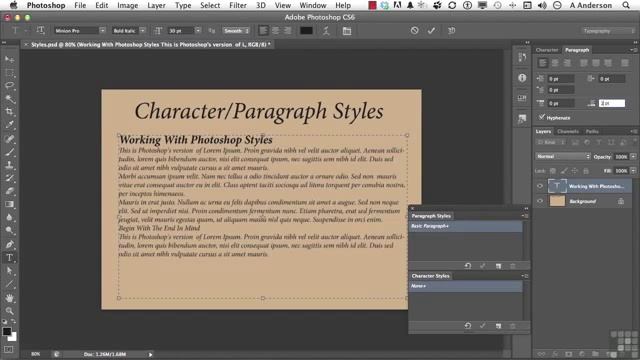
Task: Select the Zoom tool
Action: click(9, 311)
